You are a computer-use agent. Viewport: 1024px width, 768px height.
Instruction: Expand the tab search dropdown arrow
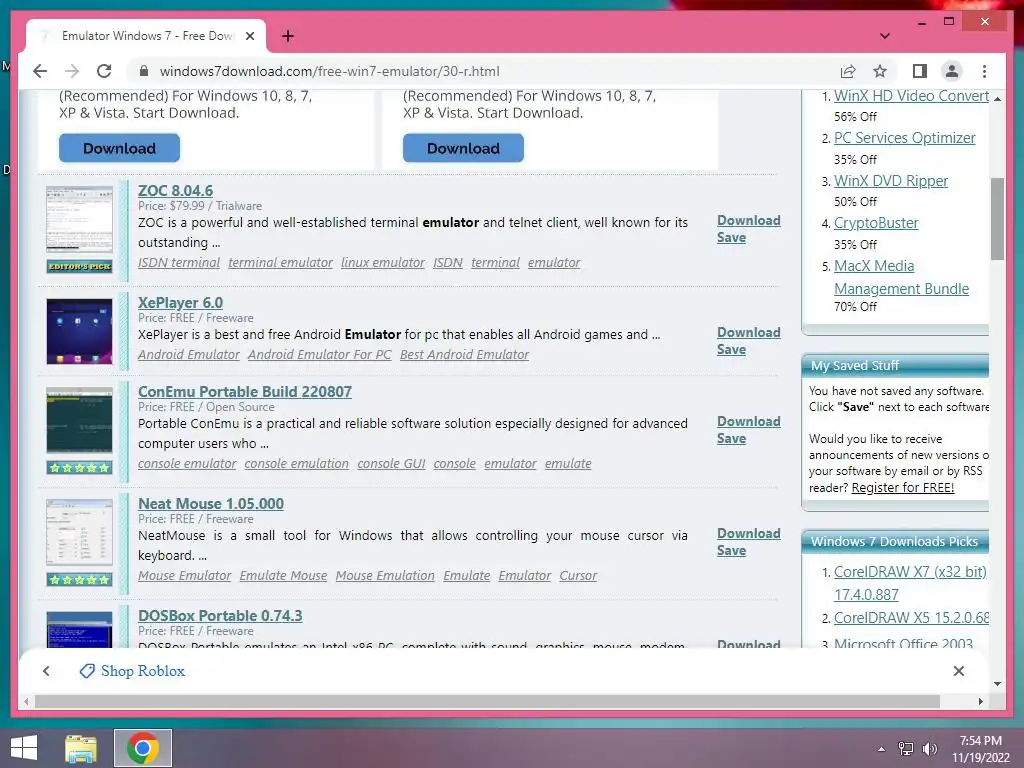click(885, 36)
